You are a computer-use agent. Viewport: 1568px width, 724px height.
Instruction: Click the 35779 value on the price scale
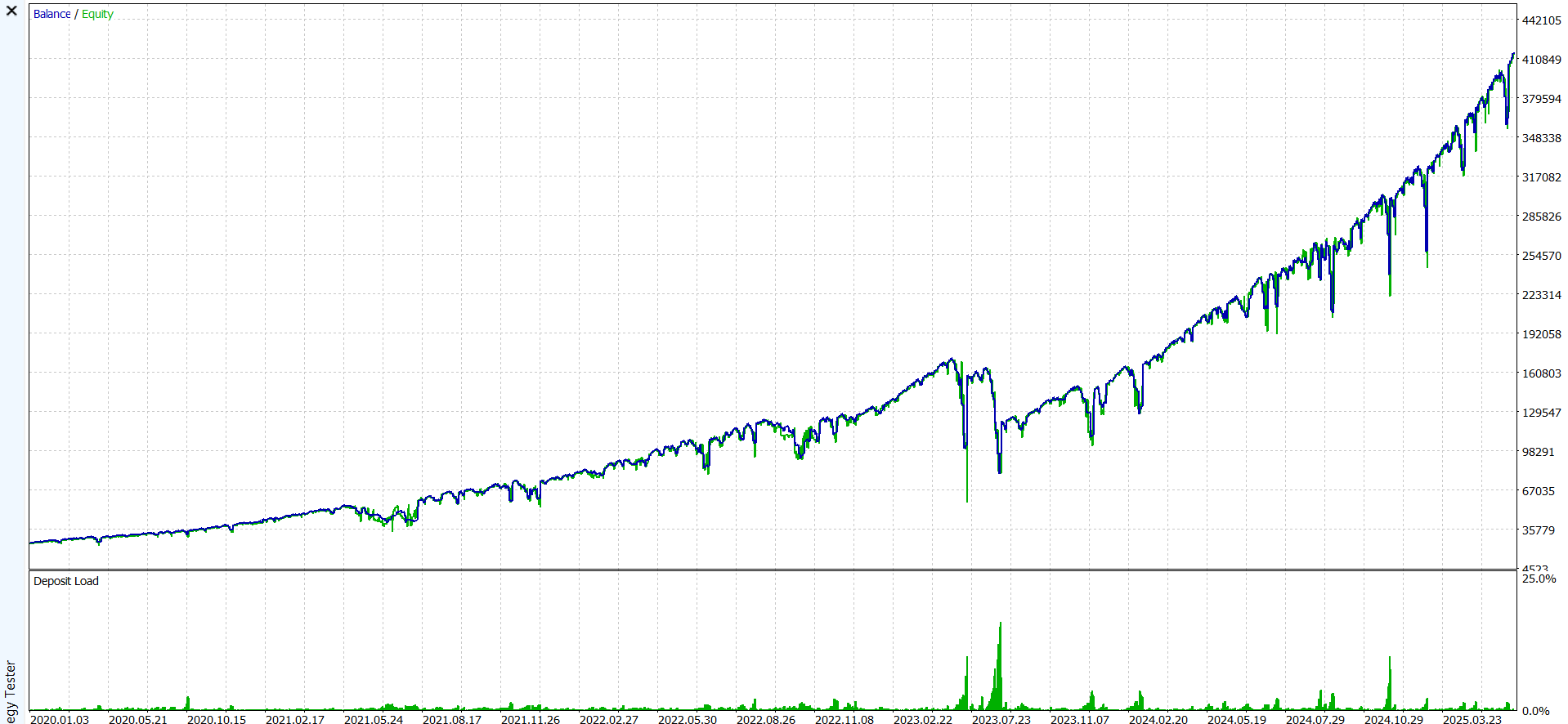pos(1538,530)
